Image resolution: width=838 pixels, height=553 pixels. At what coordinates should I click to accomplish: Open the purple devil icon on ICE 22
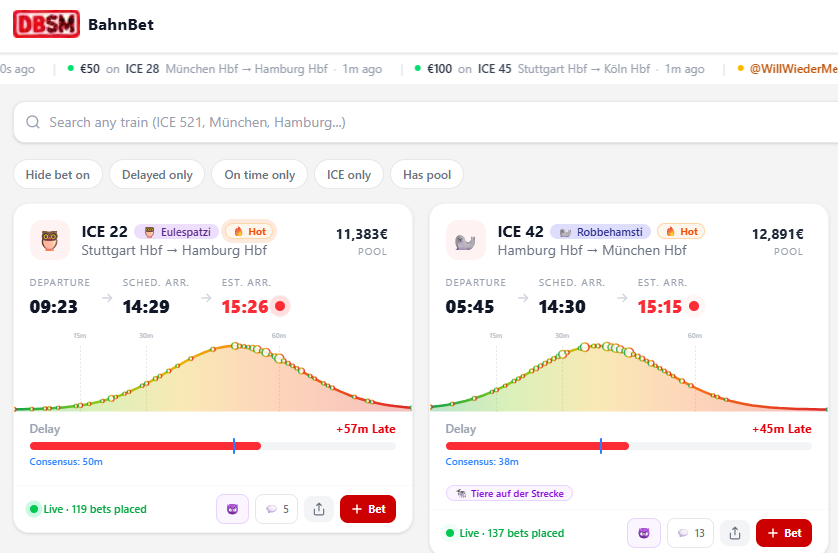[232, 509]
